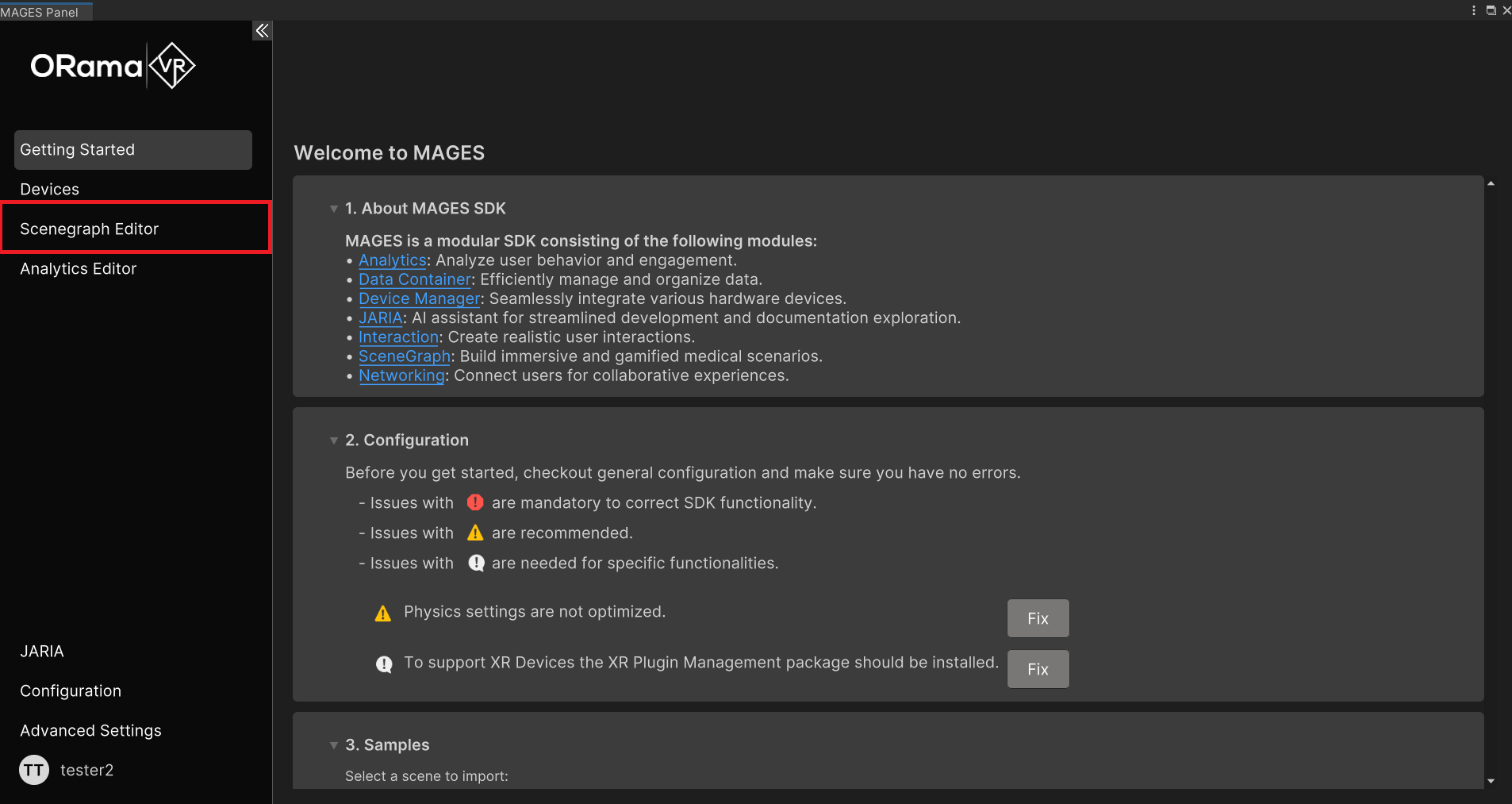The width and height of the screenshot is (1512, 804).
Task: Click the red error icon in legend
Action: 475,502
